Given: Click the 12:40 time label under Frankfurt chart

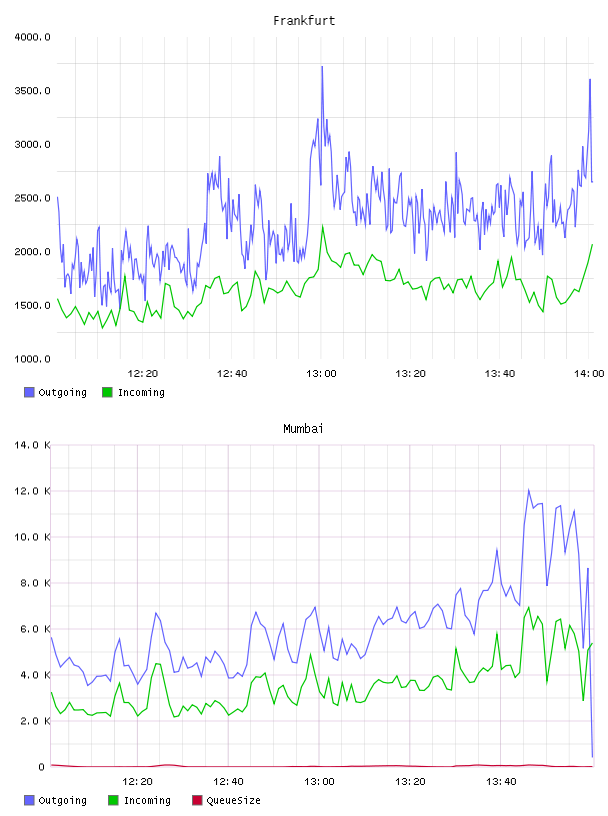Looking at the screenshot, I should (232, 373).
